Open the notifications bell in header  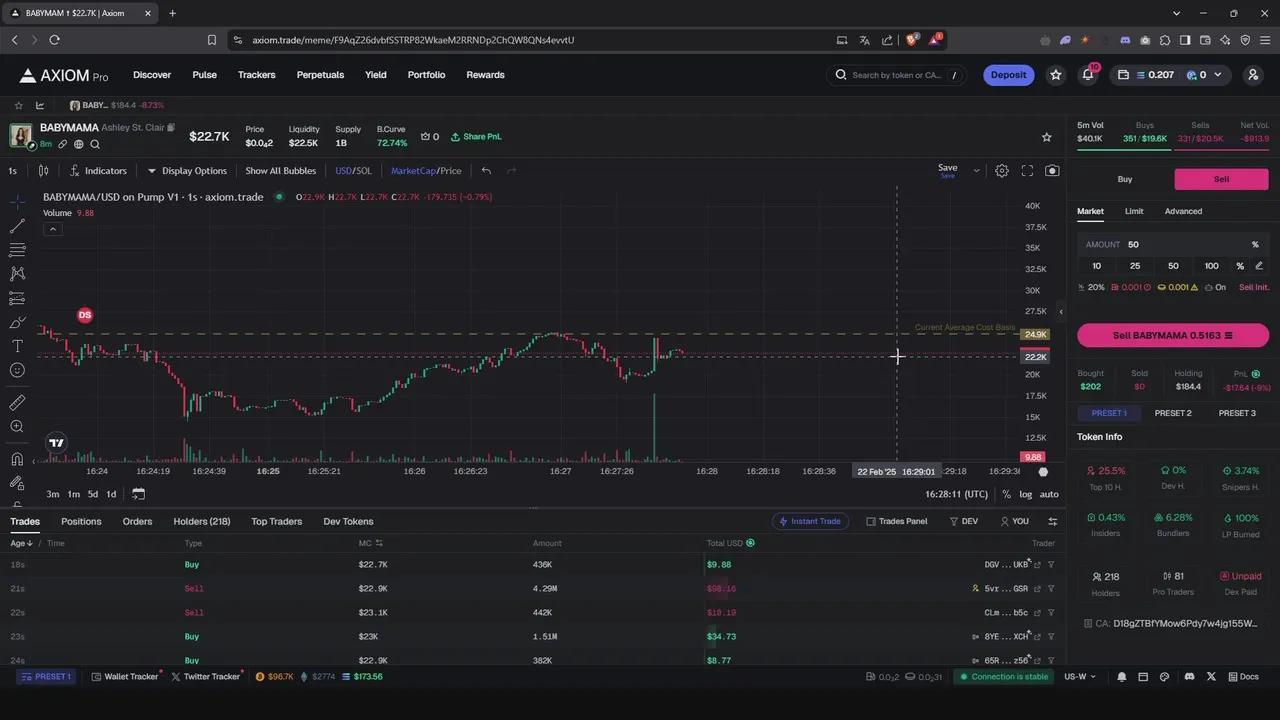[1088, 75]
